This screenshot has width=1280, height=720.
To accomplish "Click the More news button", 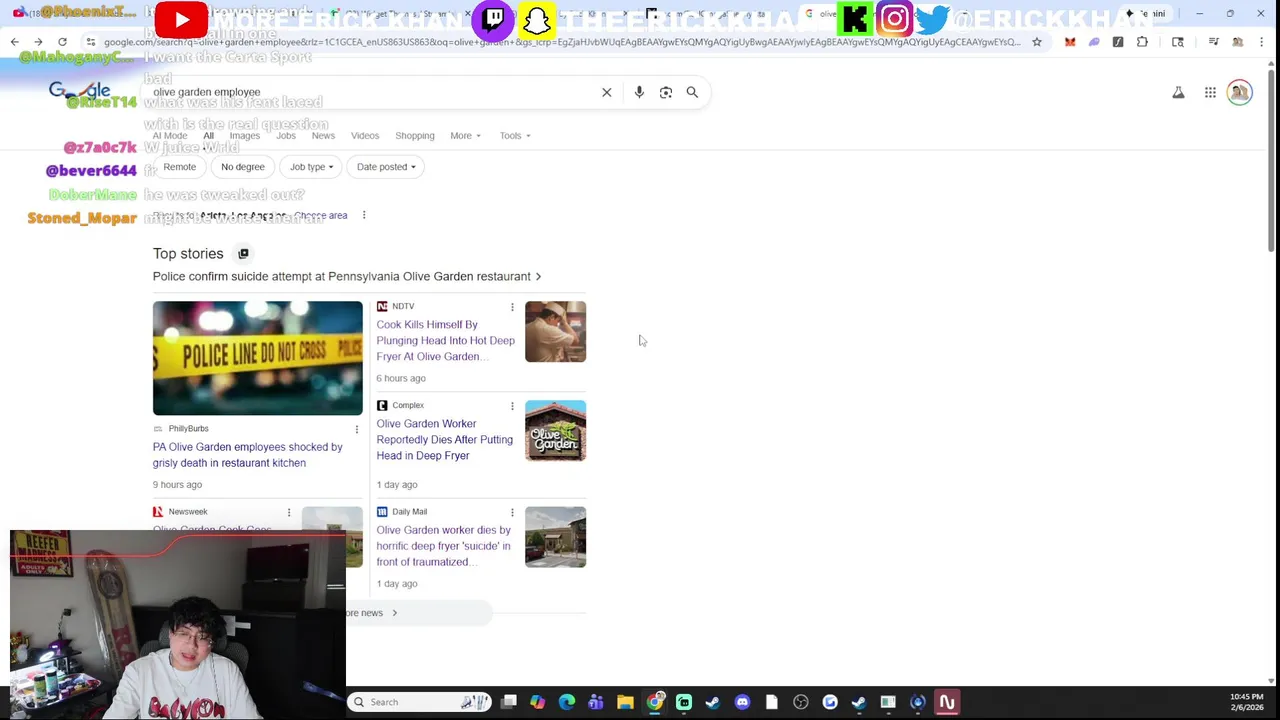I will coord(419,613).
